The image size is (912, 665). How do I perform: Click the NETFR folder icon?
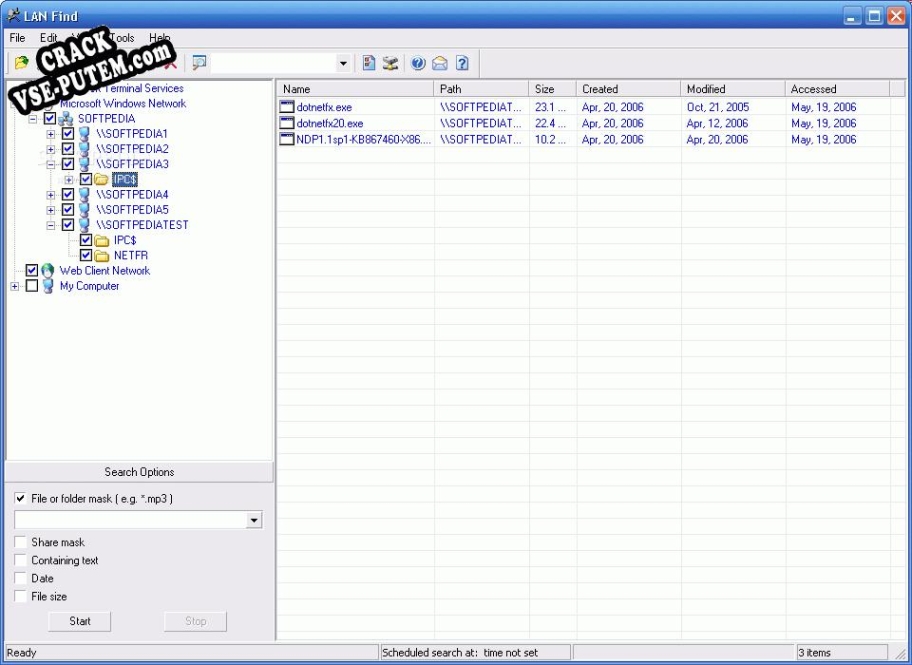pyautogui.click(x=102, y=255)
